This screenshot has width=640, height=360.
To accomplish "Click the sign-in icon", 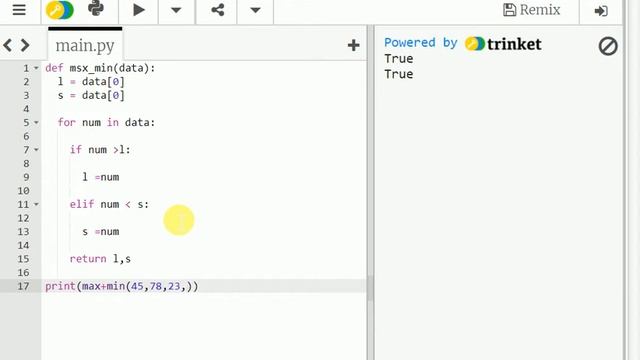I will [601, 11].
